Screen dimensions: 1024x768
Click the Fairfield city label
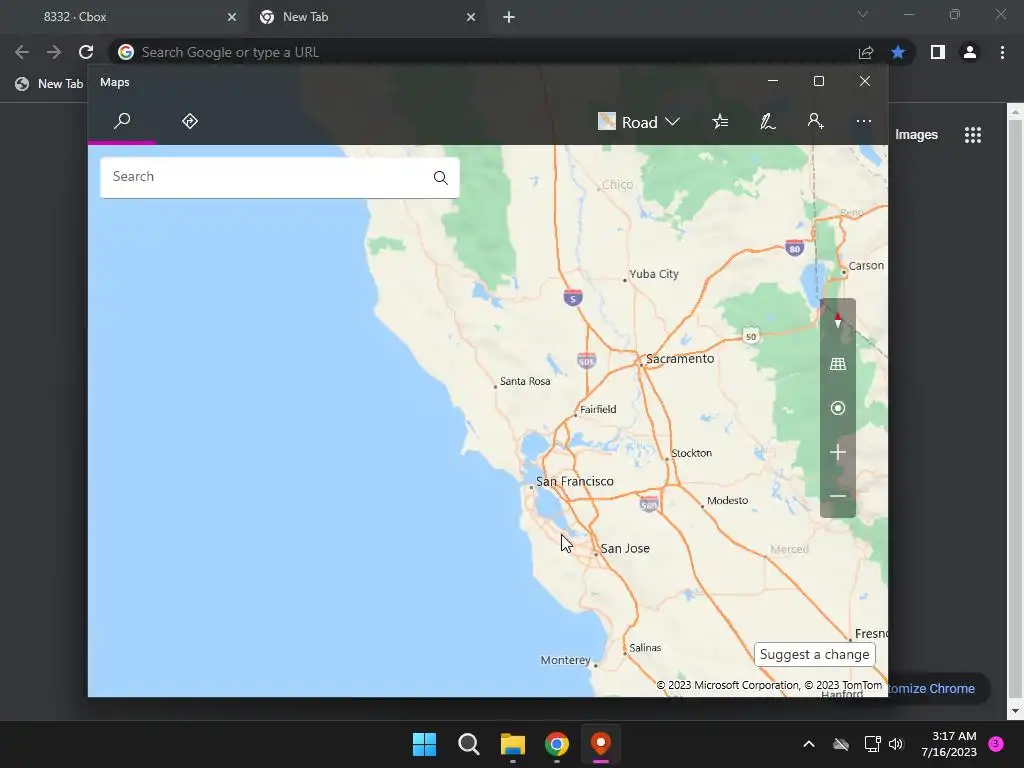[598, 409]
